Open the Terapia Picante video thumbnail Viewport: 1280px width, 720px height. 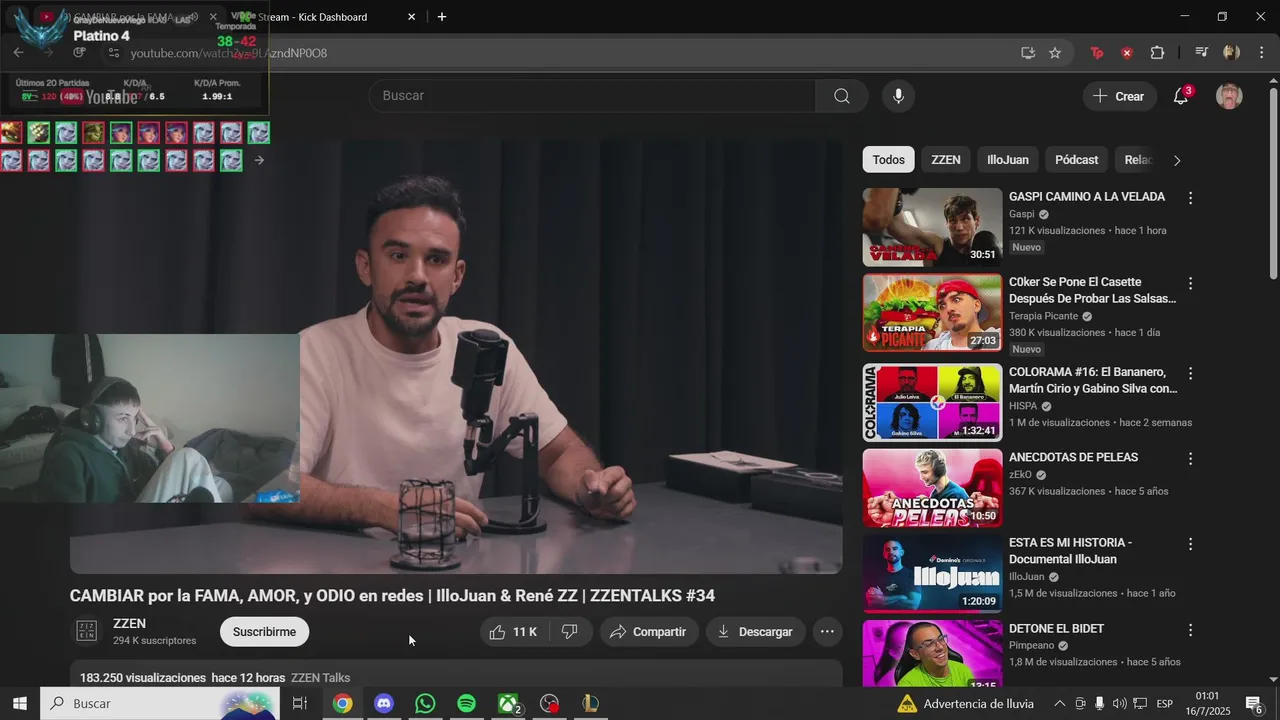932,313
